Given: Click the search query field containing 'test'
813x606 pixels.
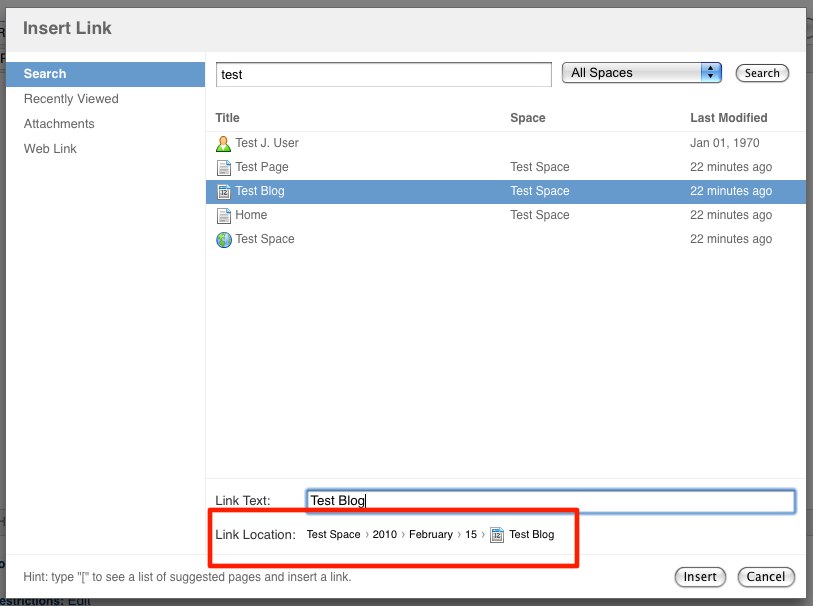Looking at the screenshot, I should tap(384, 75).
